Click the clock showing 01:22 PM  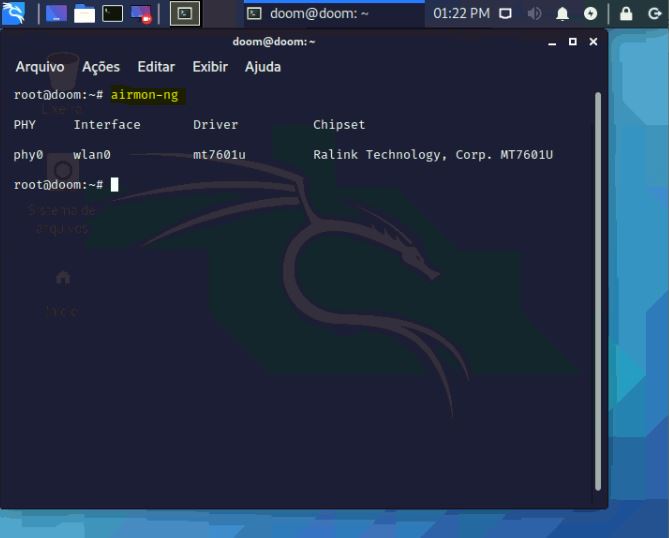coord(461,13)
